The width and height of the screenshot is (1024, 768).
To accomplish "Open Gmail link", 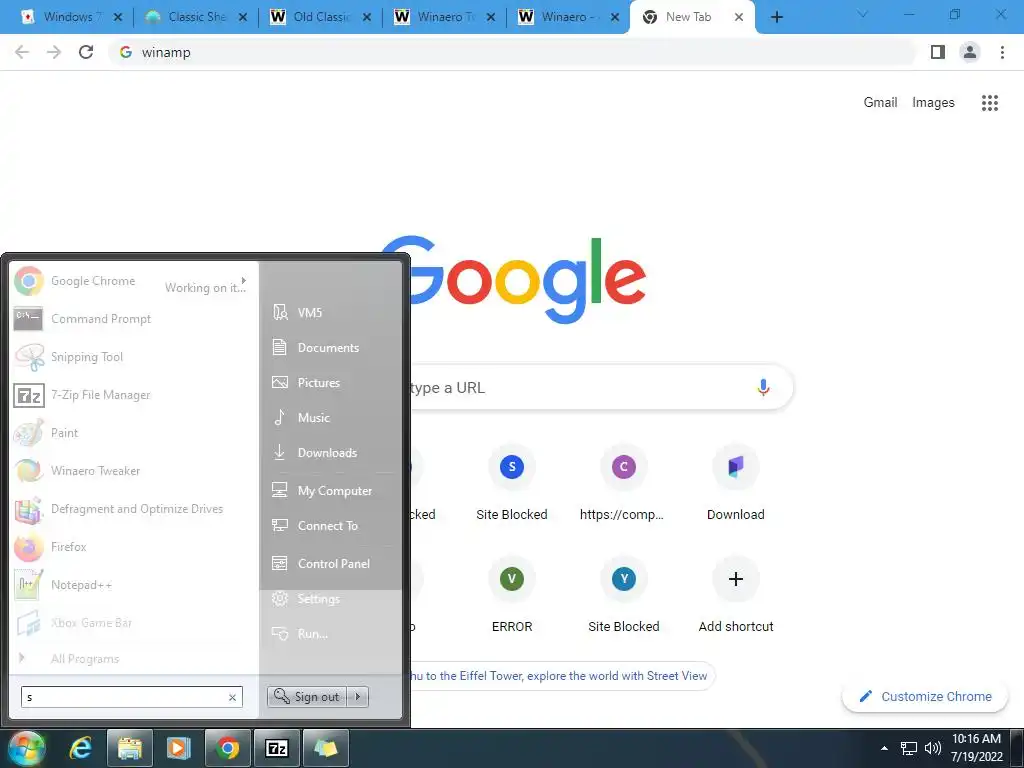I will 880,103.
